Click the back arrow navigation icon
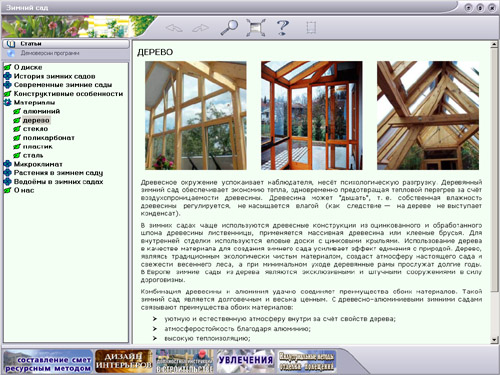Image resolution: width=500 pixels, height=375 pixels. click(174, 28)
